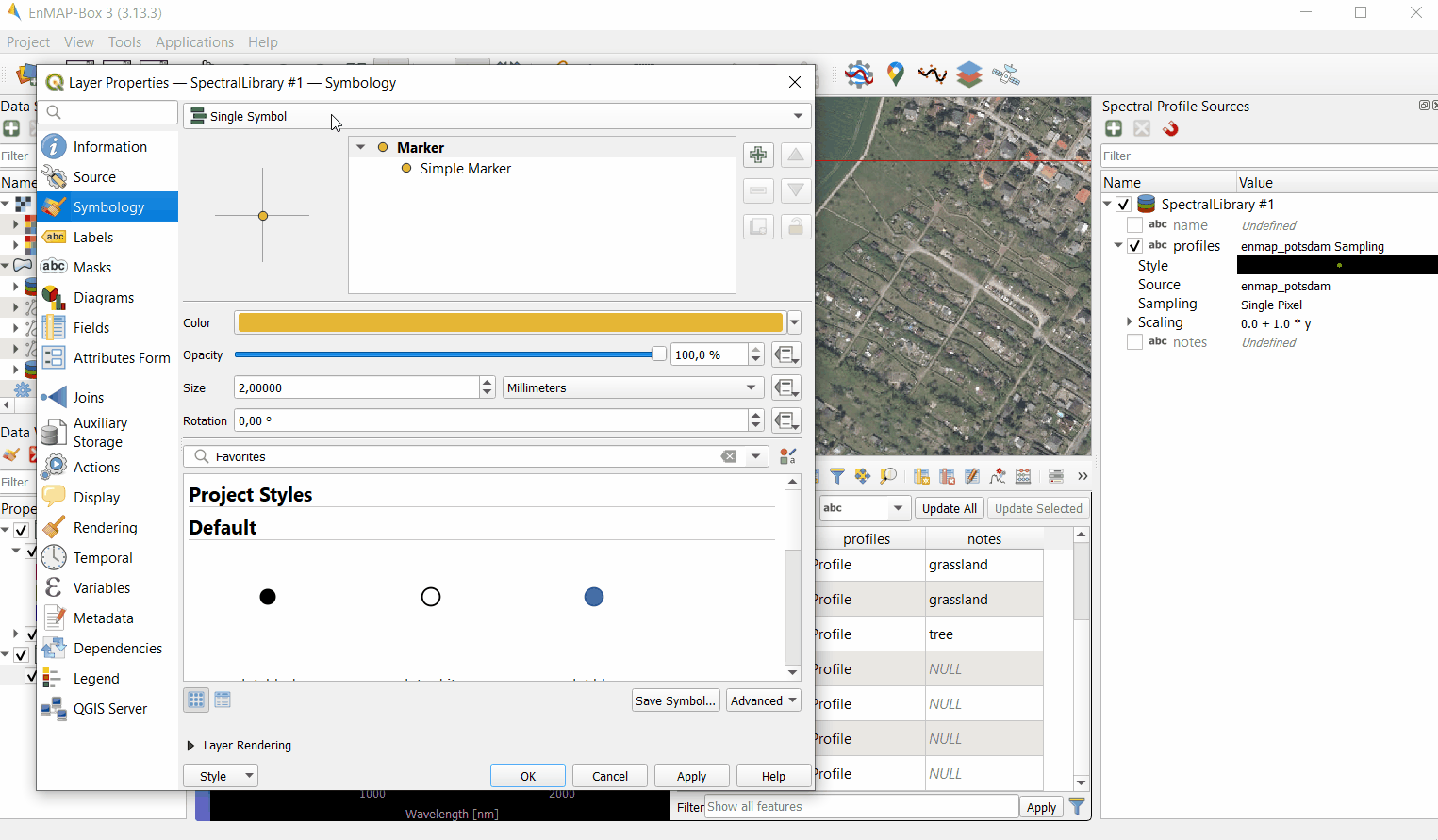The height and width of the screenshot is (840, 1438).
Task: Switch style list to icon view
Action: click(196, 700)
